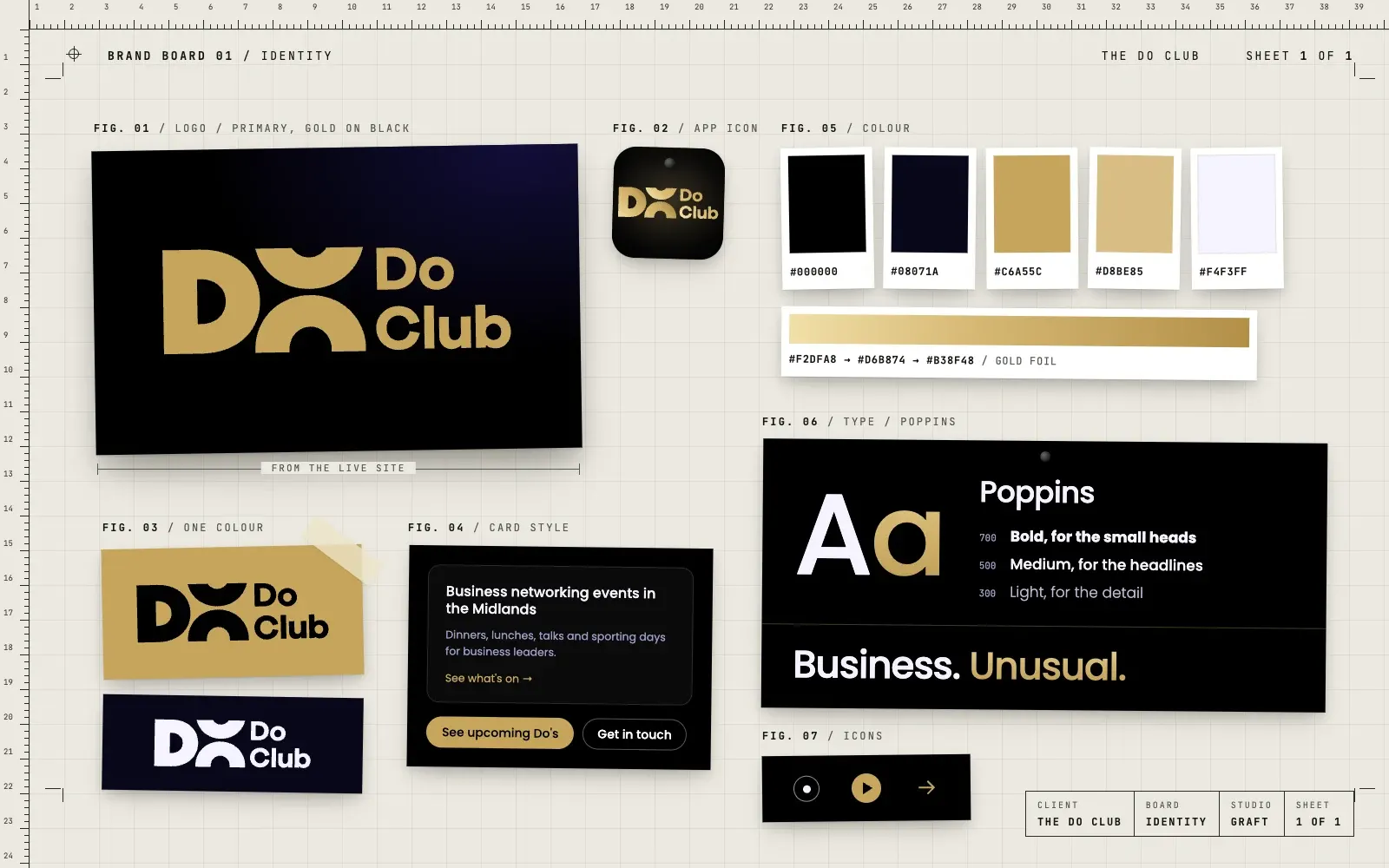The width and height of the screenshot is (1389, 868).
Task: Click the Sheet 1 of 1 title block cell
Action: click(1319, 813)
